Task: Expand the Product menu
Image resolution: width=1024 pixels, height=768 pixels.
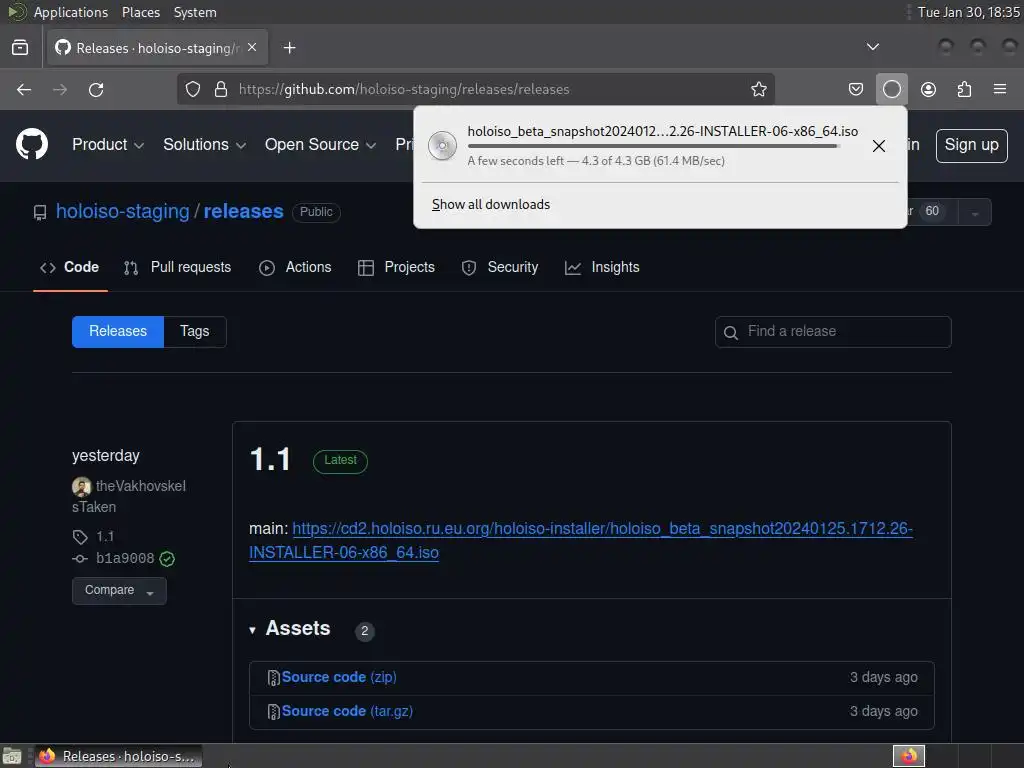Action: click(x=108, y=144)
